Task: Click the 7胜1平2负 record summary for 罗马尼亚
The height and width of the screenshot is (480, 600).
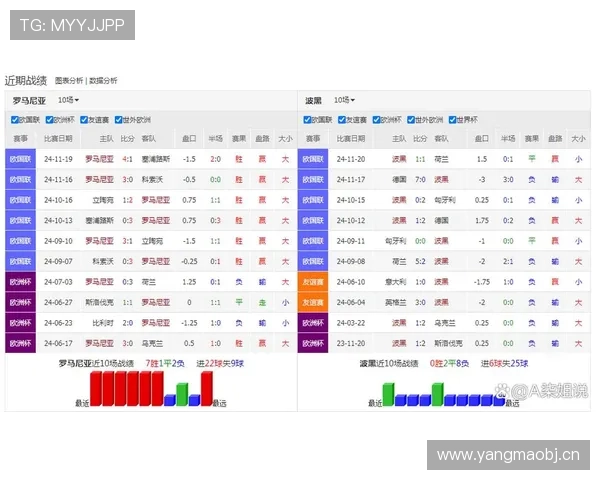Action: click(165, 363)
